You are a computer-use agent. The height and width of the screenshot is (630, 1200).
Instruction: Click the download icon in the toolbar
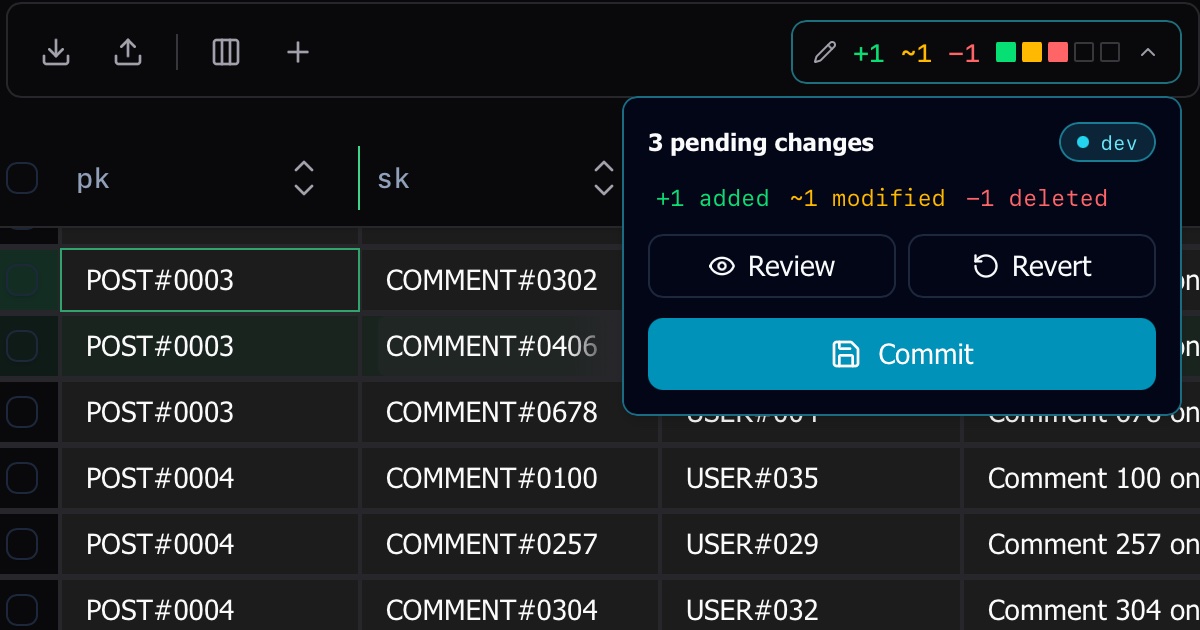click(x=56, y=52)
